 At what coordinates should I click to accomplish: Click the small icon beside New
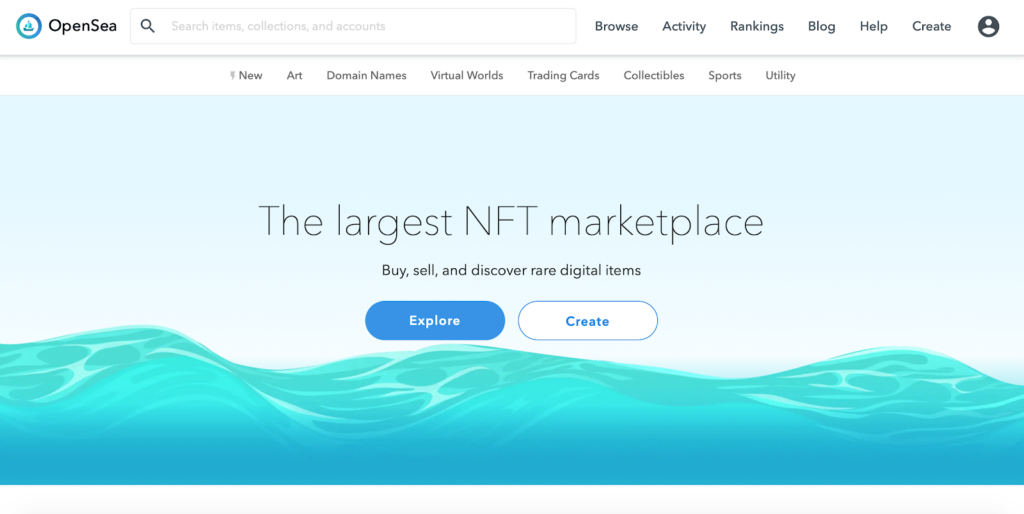(232, 75)
